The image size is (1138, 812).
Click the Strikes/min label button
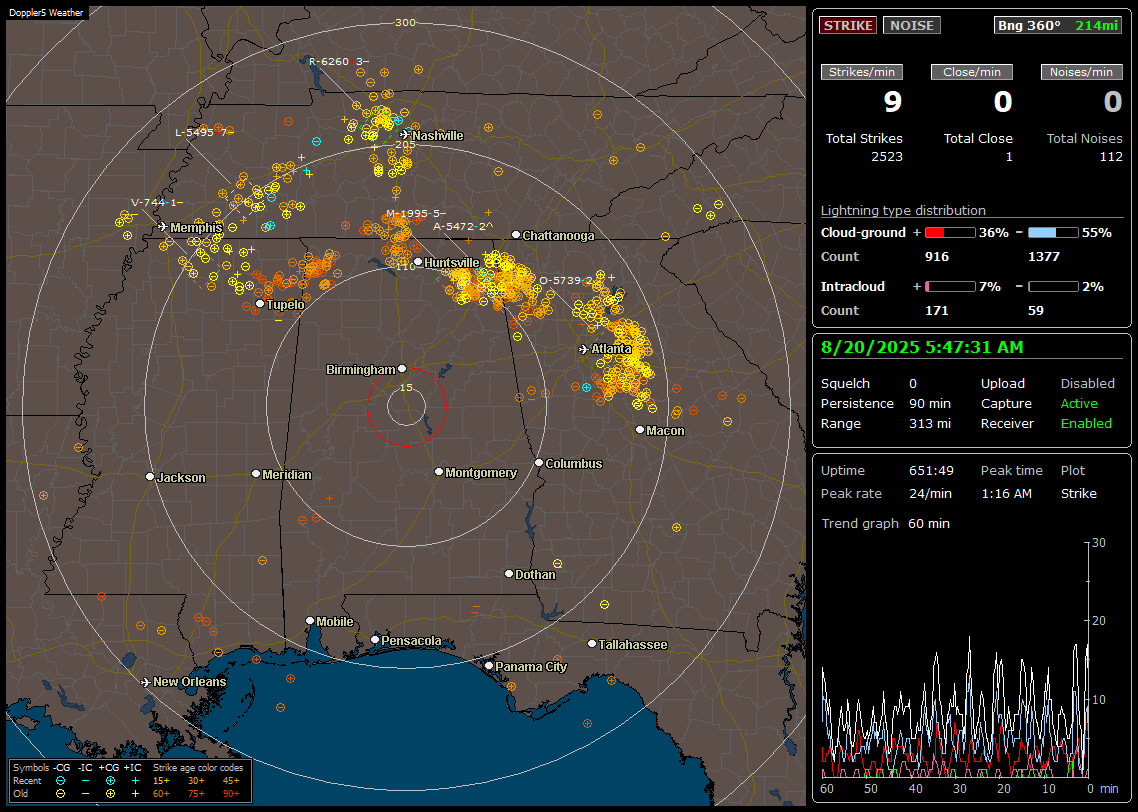pyautogui.click(x=861, y=72)
